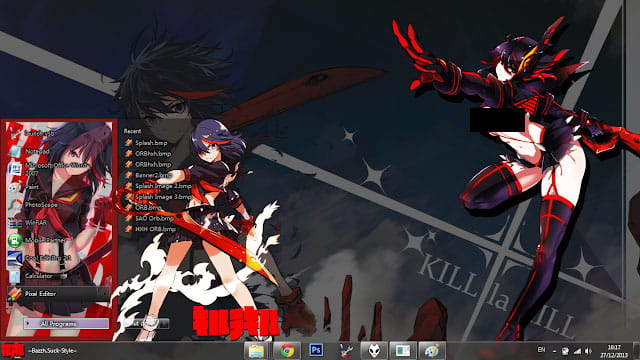
Task: Expand the All Programs list
Action: [66, 324]
